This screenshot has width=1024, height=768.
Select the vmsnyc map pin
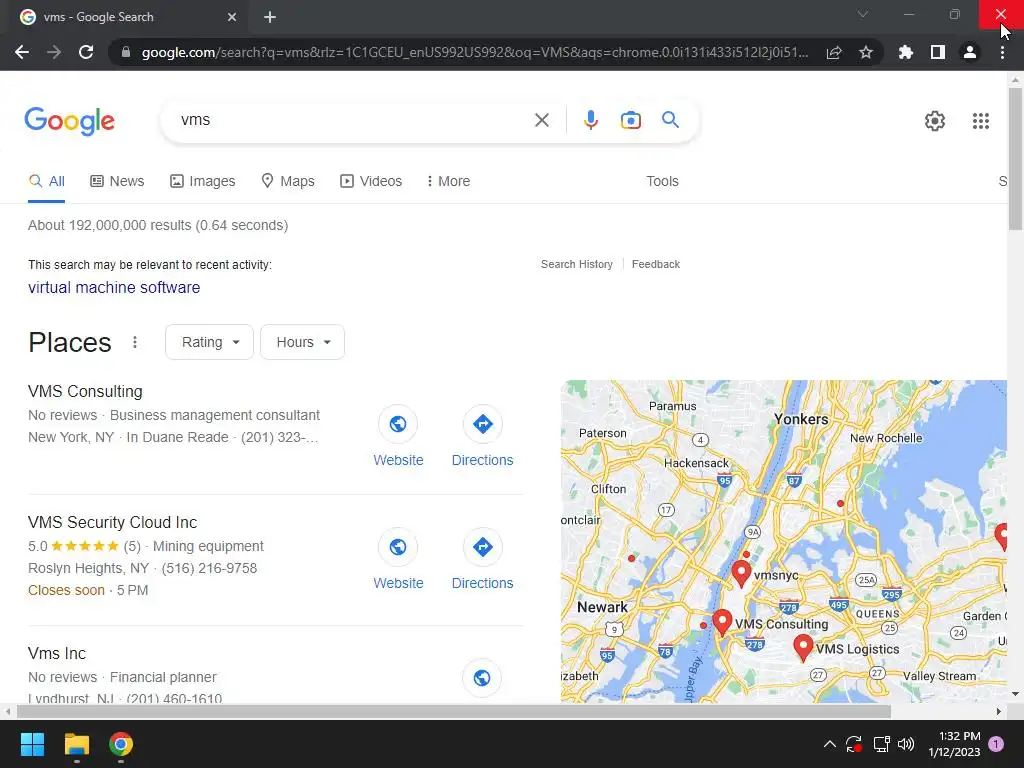pyautogui.click(x=741, y=573)
